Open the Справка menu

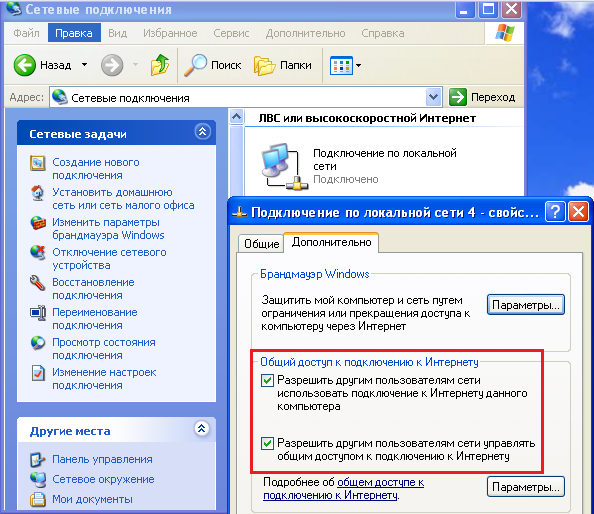point(383,33)
